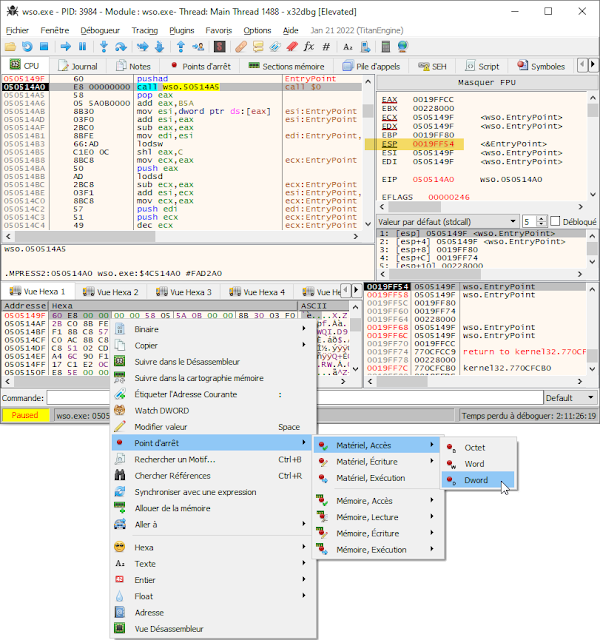Click the Paused status indicator
The height and width of the screenshot is (640, 600).
click(x=25, y=415)
